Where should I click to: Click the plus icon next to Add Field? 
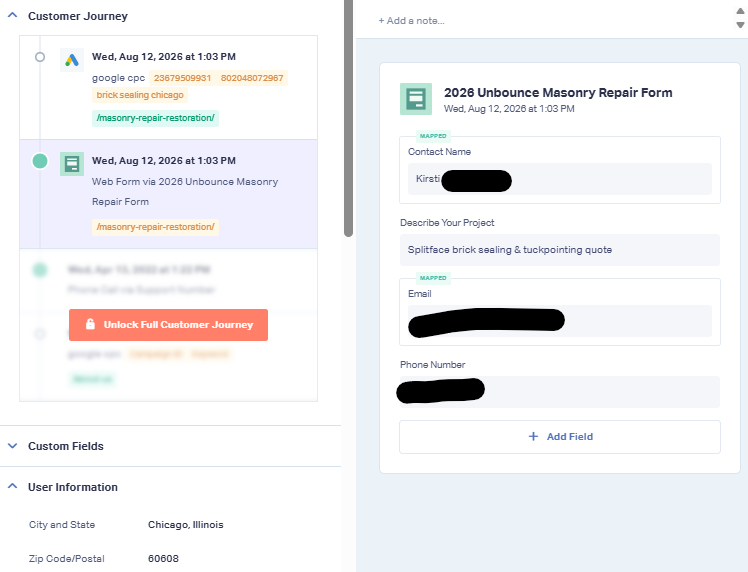click(x=533, y=437)
